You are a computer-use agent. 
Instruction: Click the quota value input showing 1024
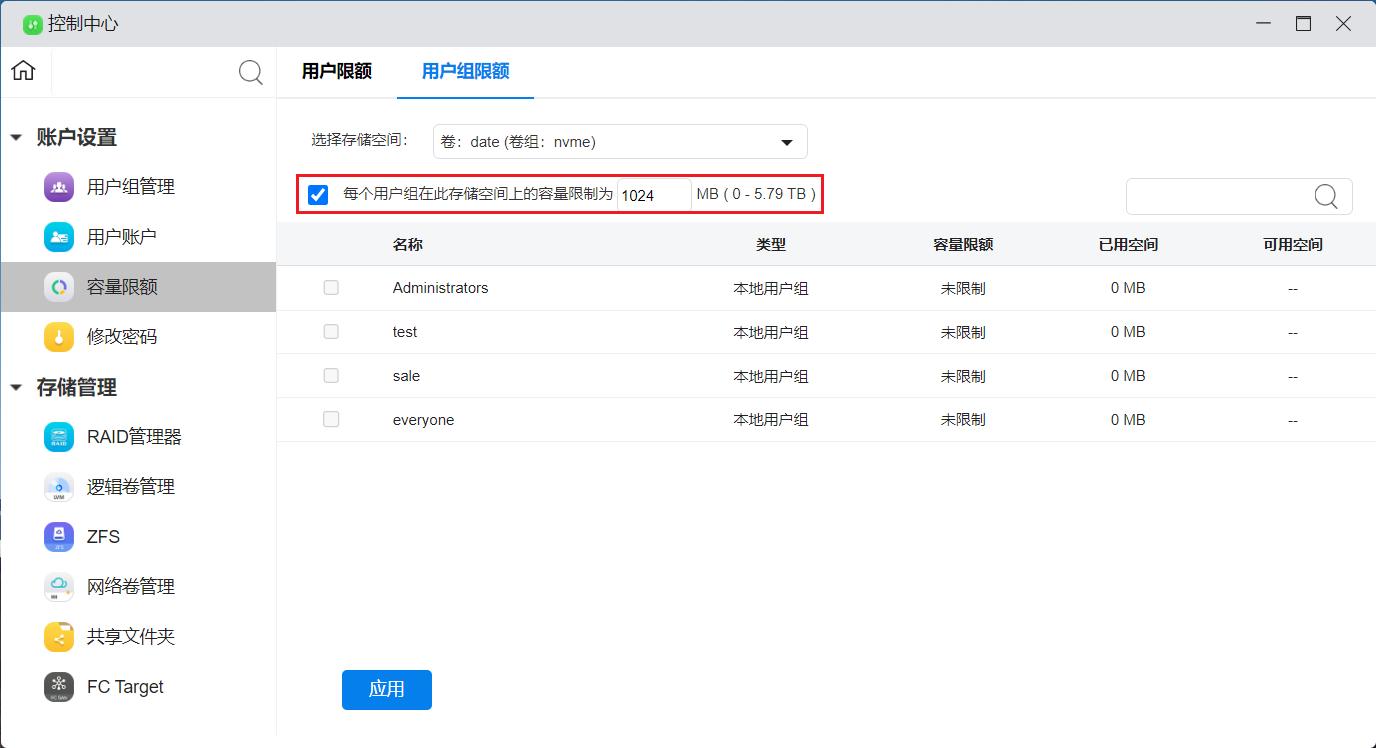coord(653,194)
